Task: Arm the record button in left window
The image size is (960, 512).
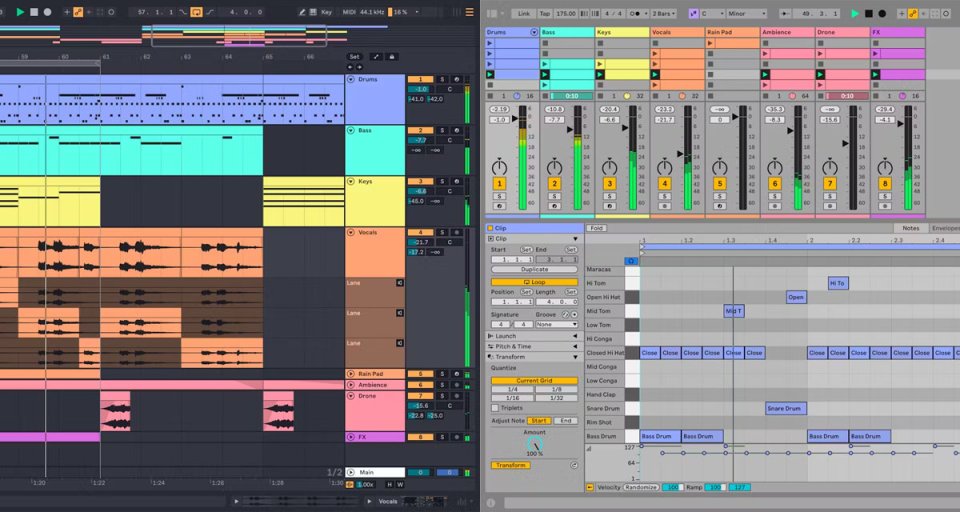Action: pyautogui.click(x=47, y=12)
